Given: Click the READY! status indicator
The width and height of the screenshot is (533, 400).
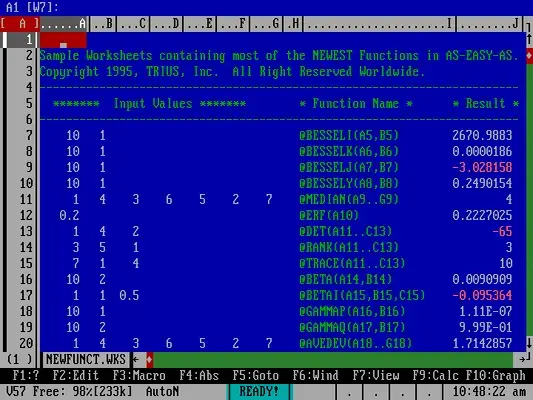Looking at the screenshot, I should coord(259,392).
